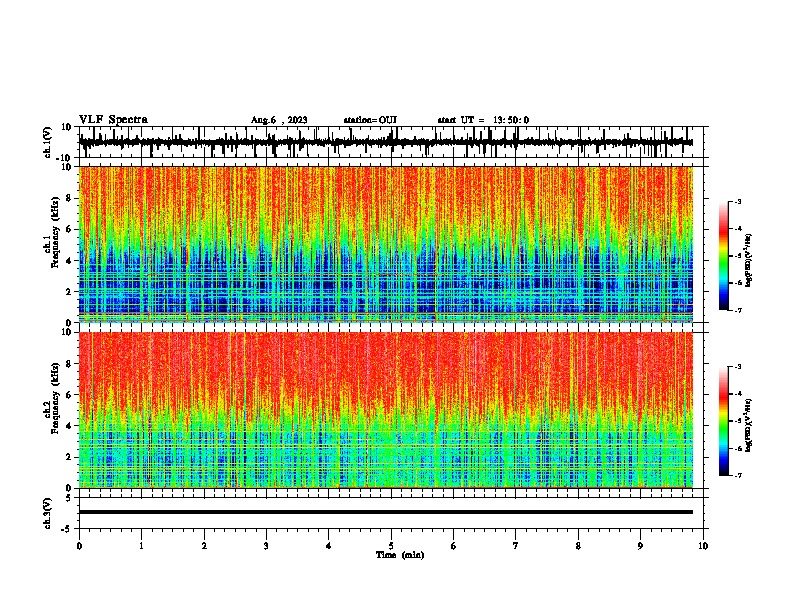The image size is (792, 612).
Task: Click the "6" kHz tick on ch.2 frequency axis
Action: 69,394
